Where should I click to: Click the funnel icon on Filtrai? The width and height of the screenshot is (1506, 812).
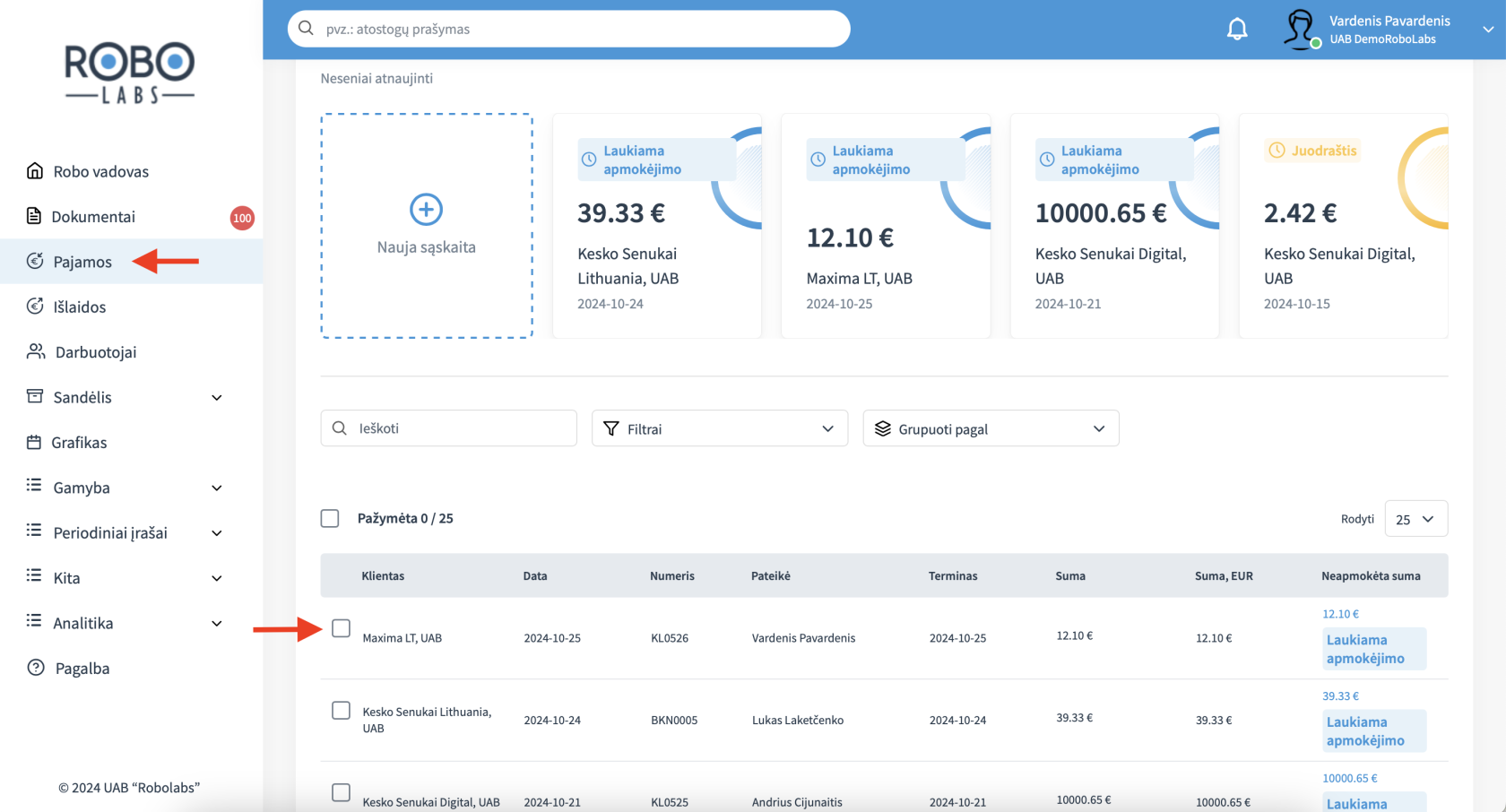pyautogui.click(x=611, y=429)
